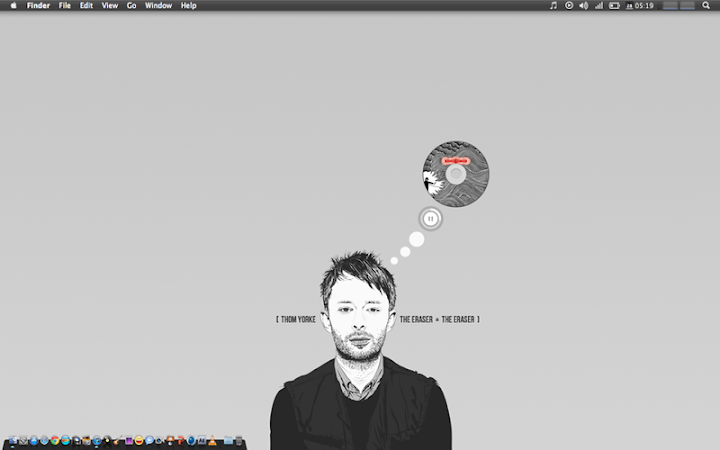Pause playback with the desktop widget button
The width and height of the screenshot is (720, 450).
(430, 219)
